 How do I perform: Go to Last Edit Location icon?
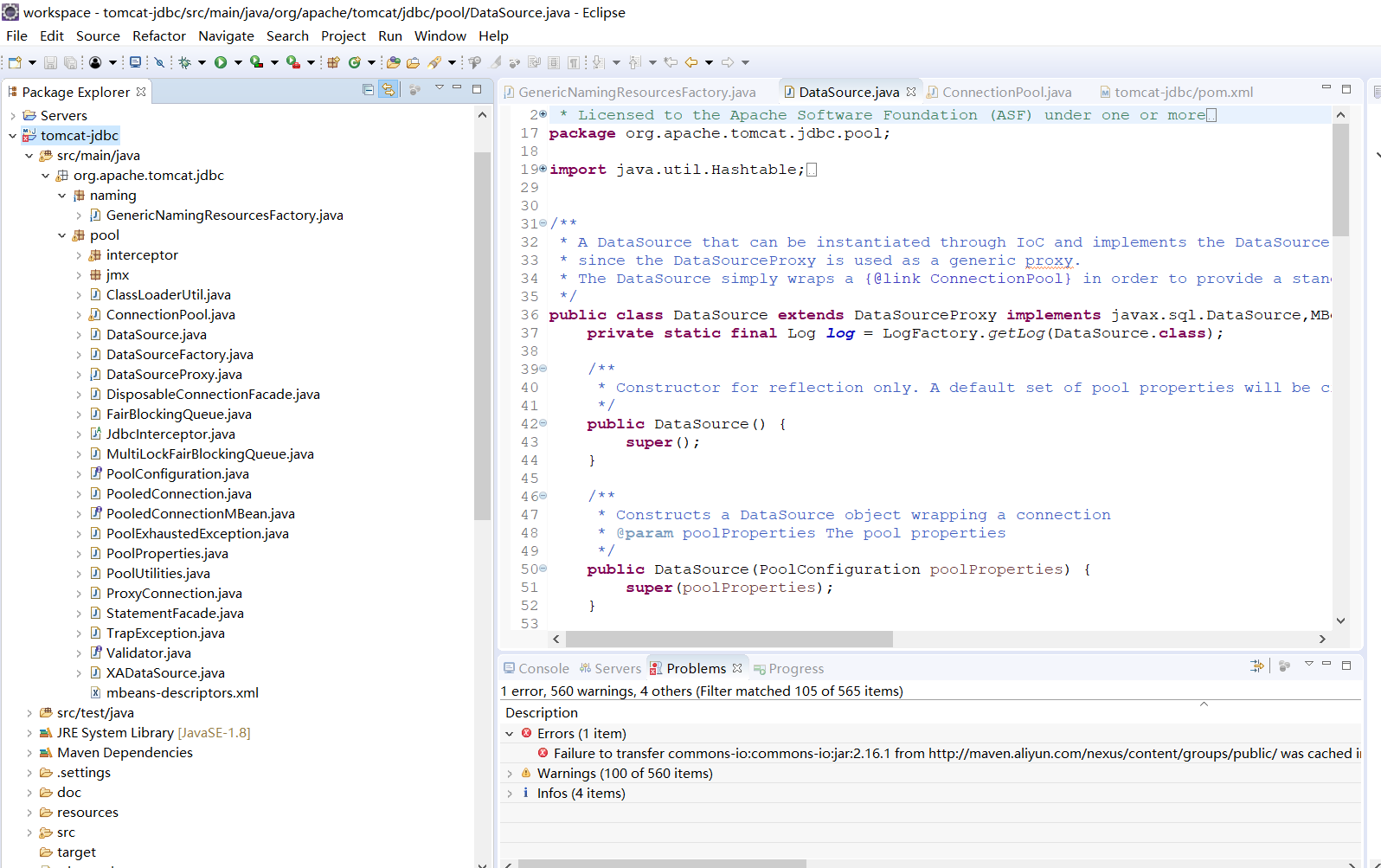pos(671,62)
